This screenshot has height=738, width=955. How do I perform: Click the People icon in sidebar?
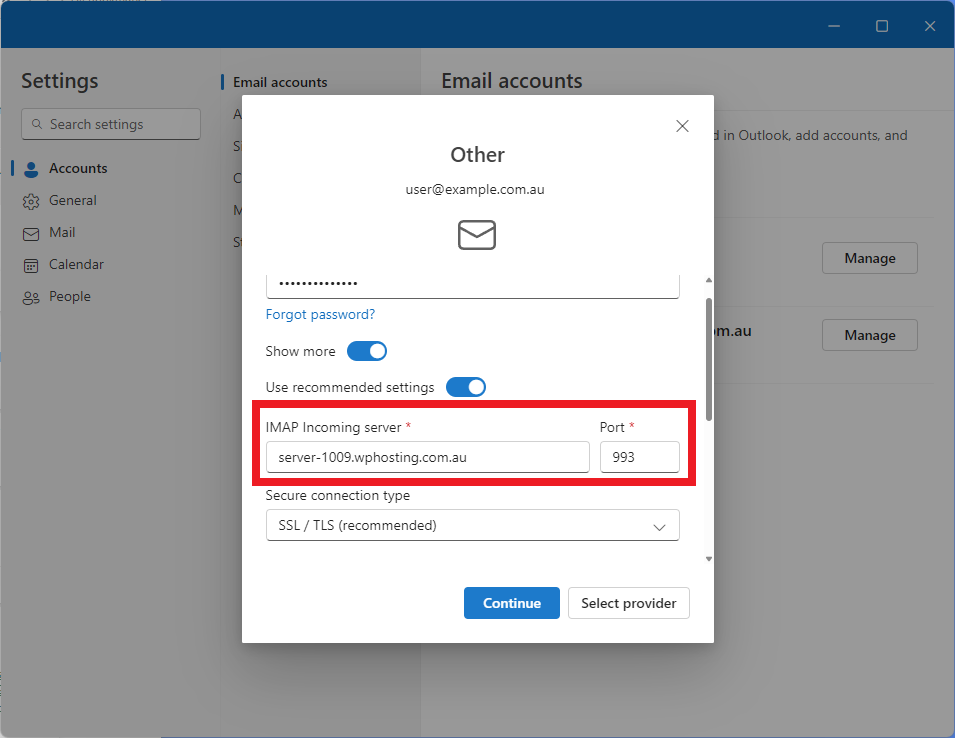[x=31, y=297]
